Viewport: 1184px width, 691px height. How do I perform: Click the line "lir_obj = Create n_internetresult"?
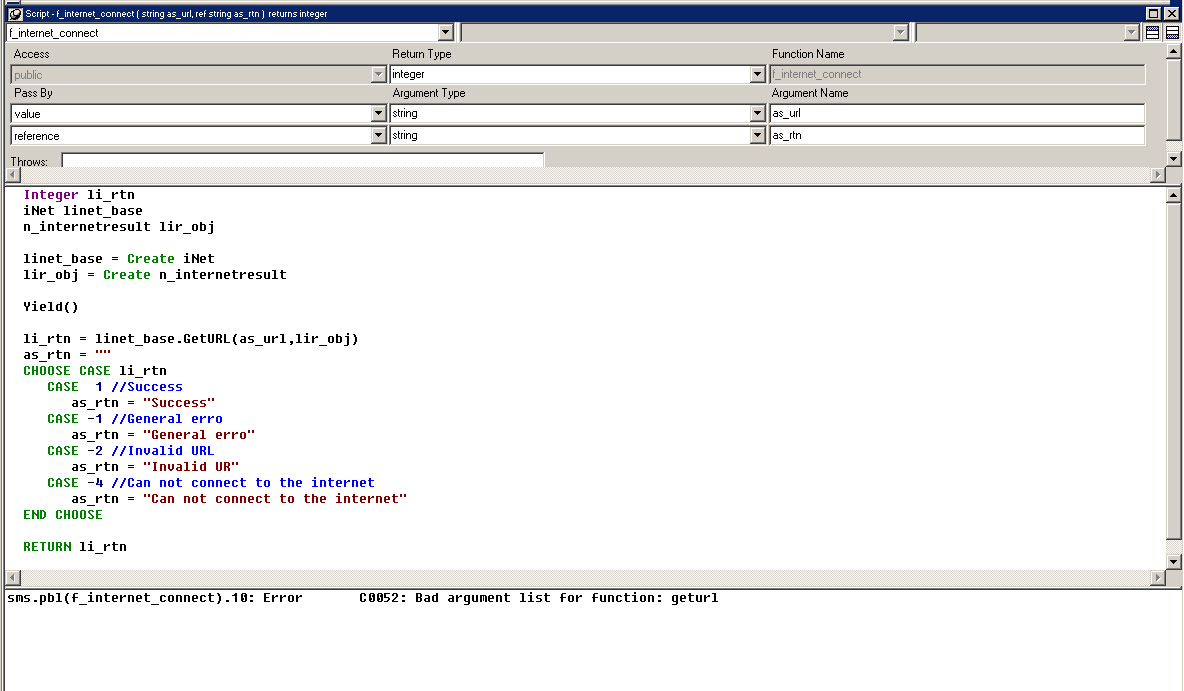point(155,275)
